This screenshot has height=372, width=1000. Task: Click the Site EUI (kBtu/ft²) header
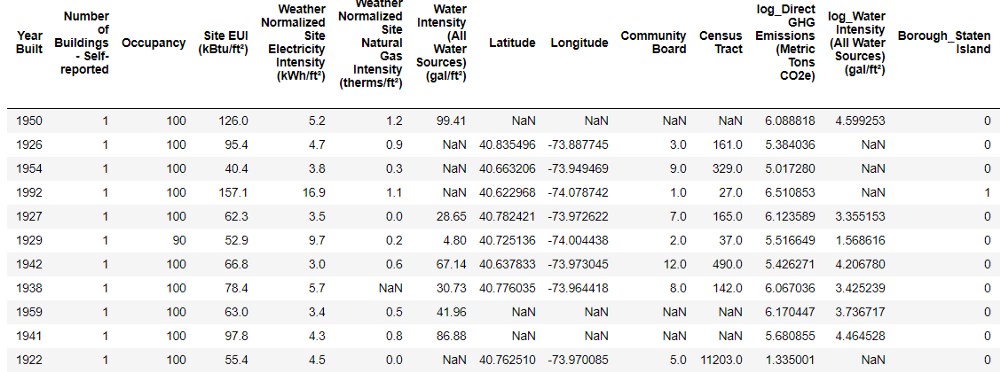pos(223,42)
